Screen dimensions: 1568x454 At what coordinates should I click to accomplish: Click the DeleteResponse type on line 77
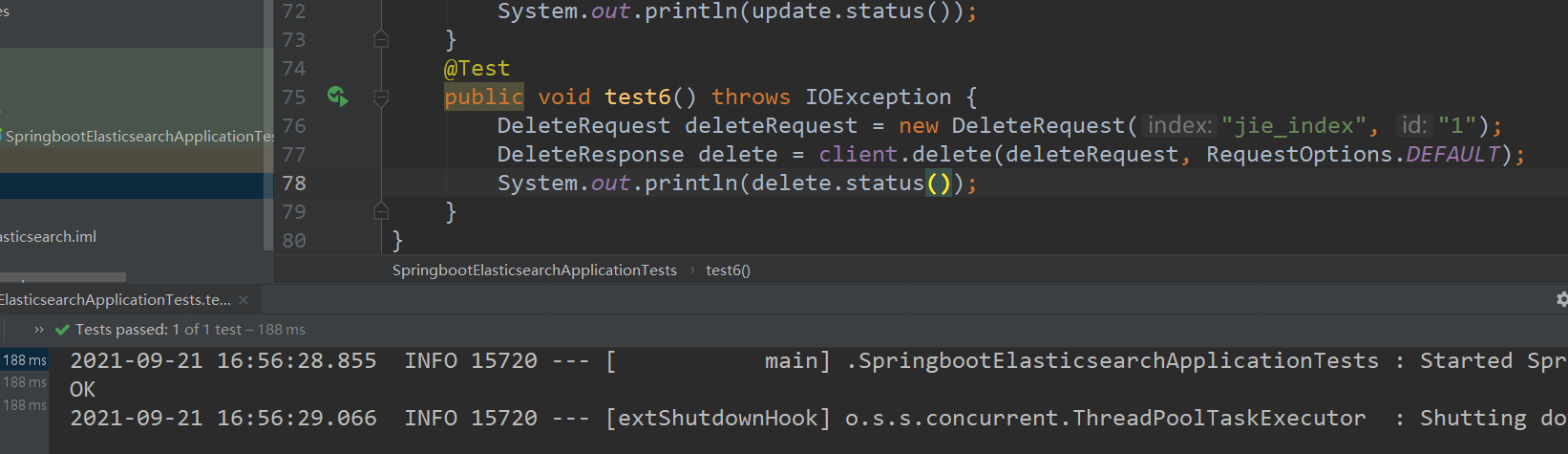pos(590,155)
